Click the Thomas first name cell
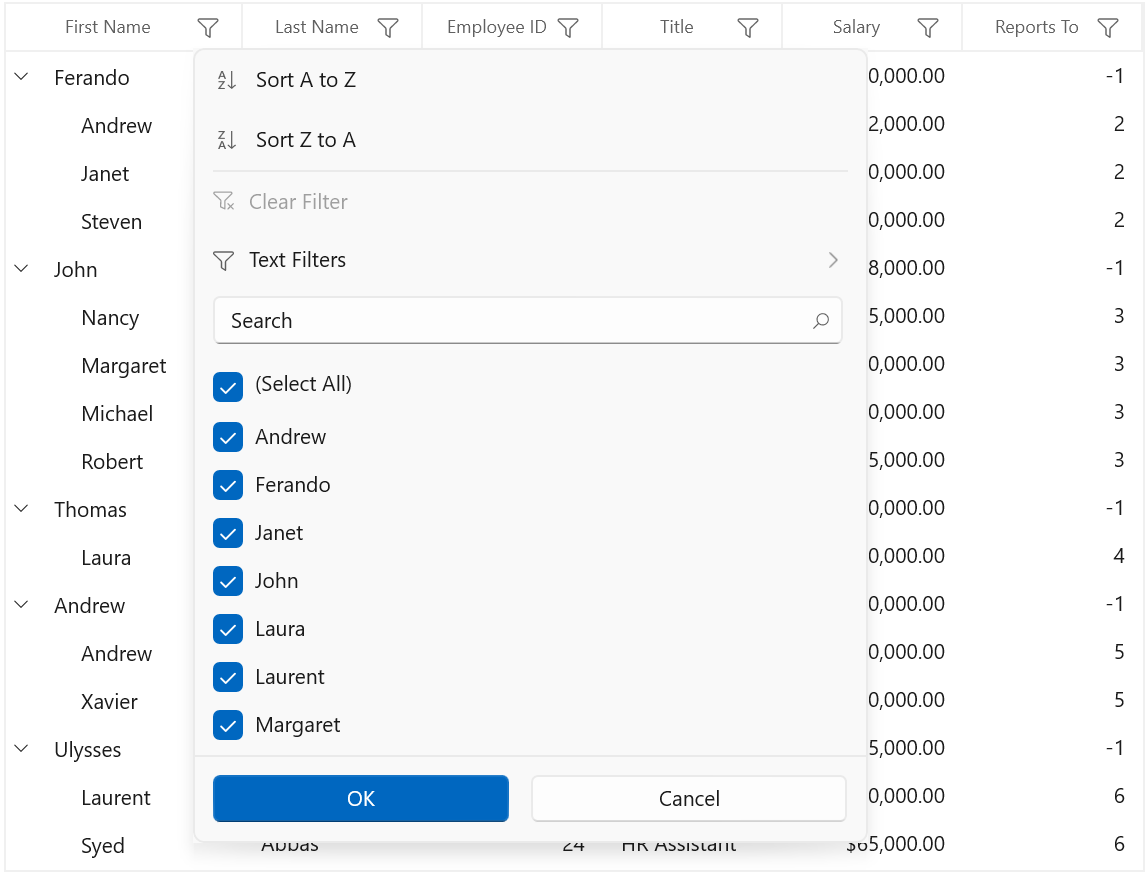Image resolution: width=1148 pixels, height=876 pixels. [90, 510]
